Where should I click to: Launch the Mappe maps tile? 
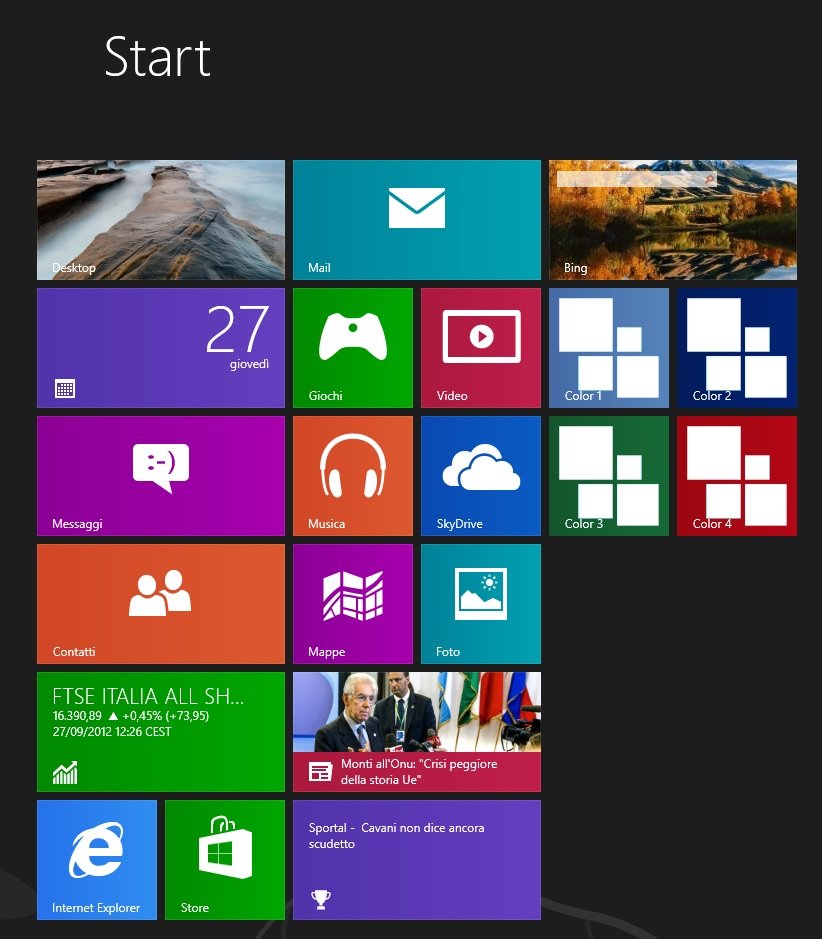click(x=352, y=603)
